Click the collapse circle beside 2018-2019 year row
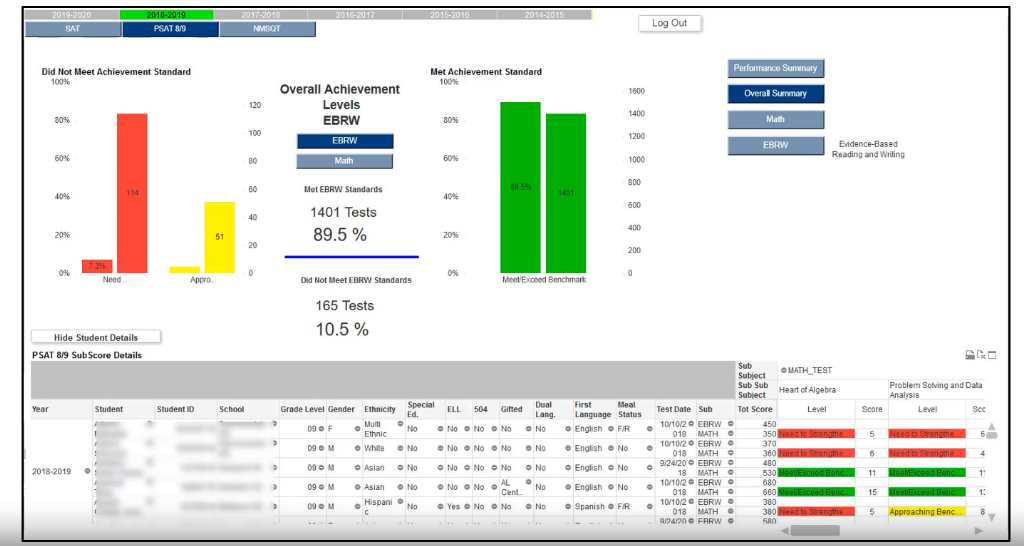Image resolution: width=1024 pixels, height=546 pixels. [x=87, y=471]
